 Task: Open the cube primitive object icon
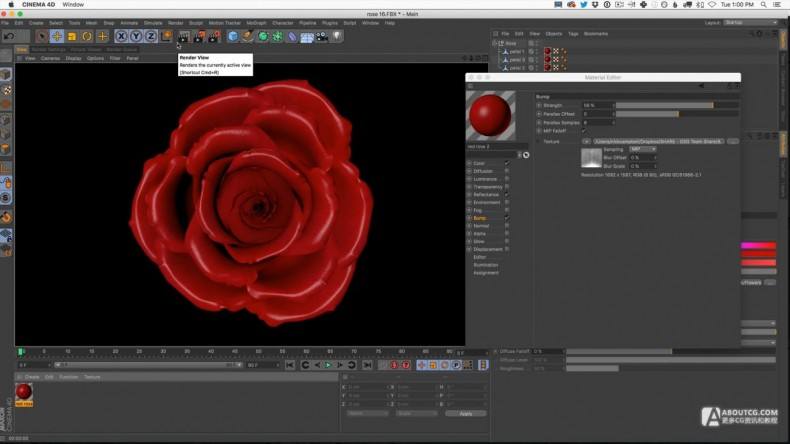pos(233,36)
